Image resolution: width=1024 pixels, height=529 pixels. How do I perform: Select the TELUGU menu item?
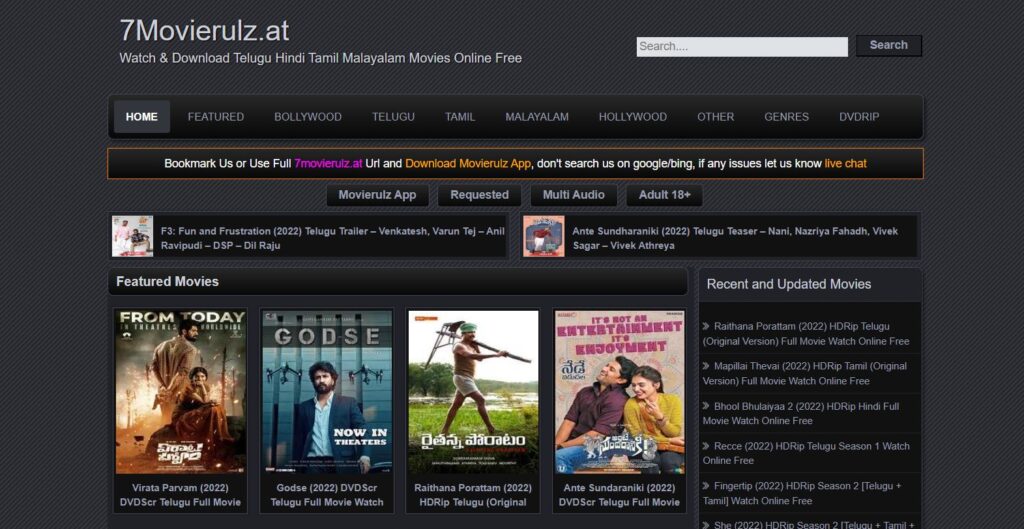click(393, 117)
